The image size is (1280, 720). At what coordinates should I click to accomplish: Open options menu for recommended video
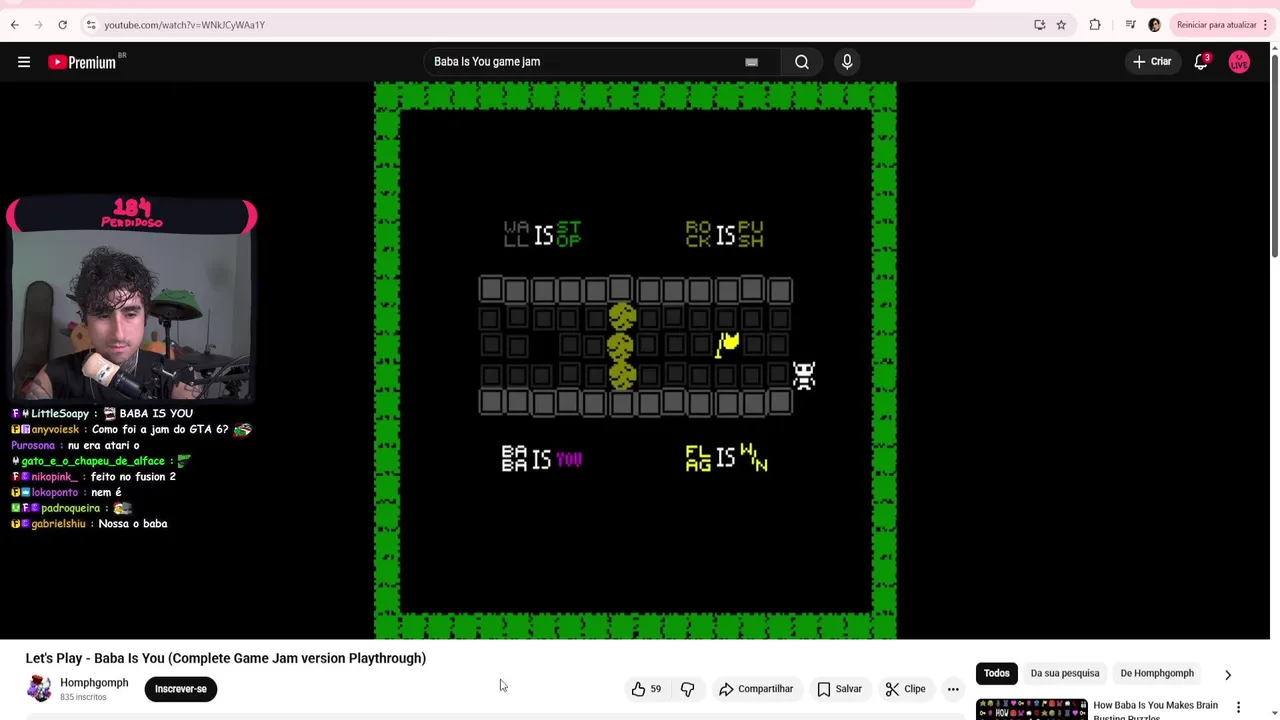[x=1238, y=707]
